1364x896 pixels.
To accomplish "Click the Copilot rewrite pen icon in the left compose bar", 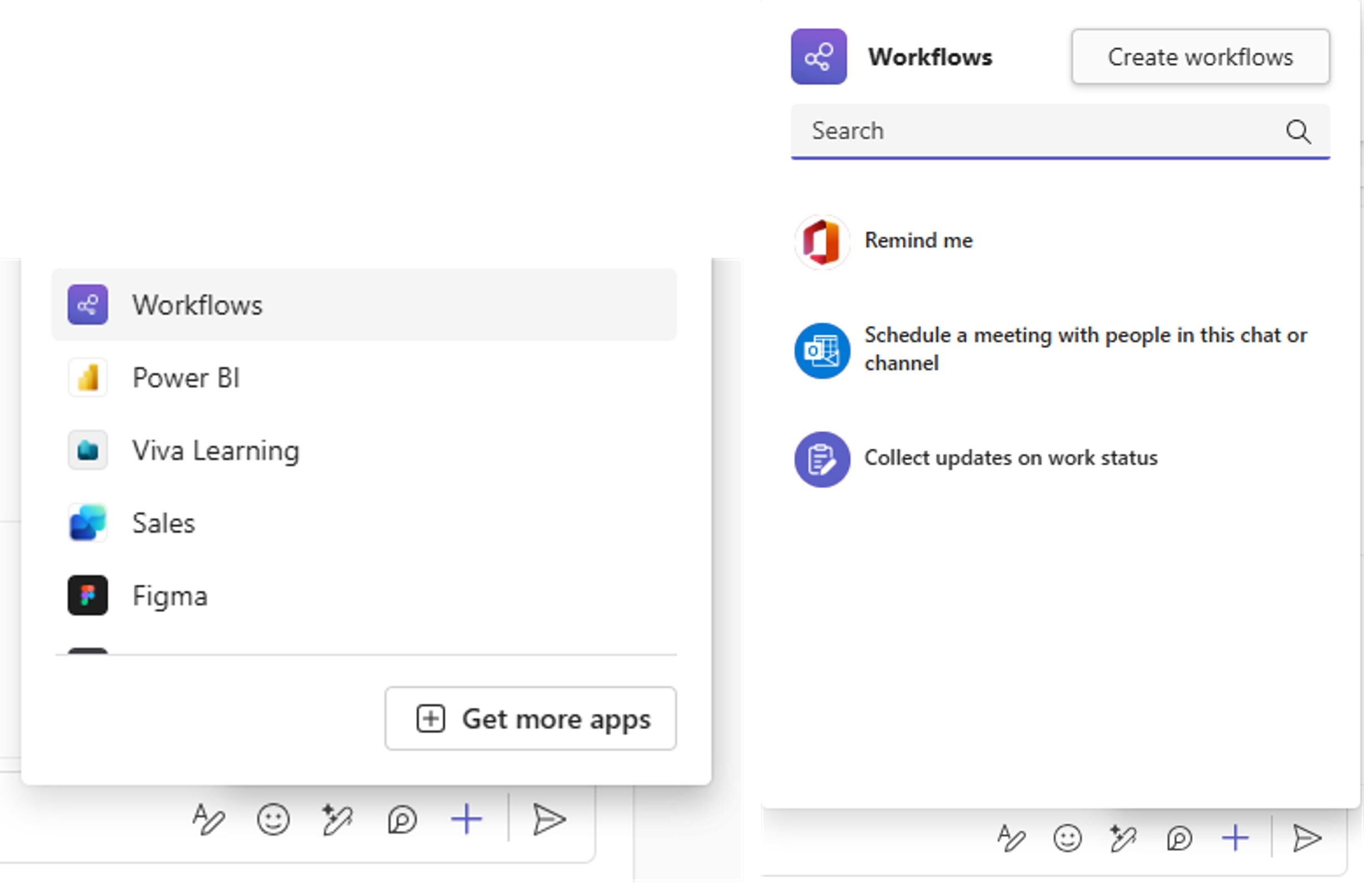I will [337, 819].
